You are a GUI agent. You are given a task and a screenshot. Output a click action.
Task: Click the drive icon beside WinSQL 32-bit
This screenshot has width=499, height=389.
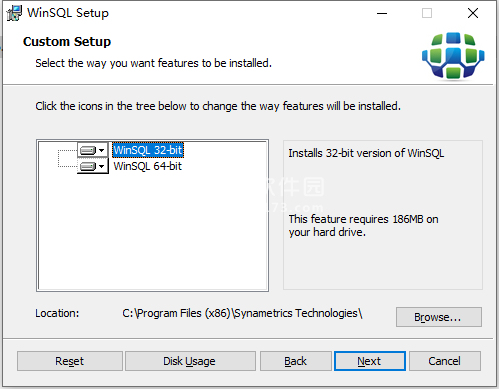pos(88,150)
